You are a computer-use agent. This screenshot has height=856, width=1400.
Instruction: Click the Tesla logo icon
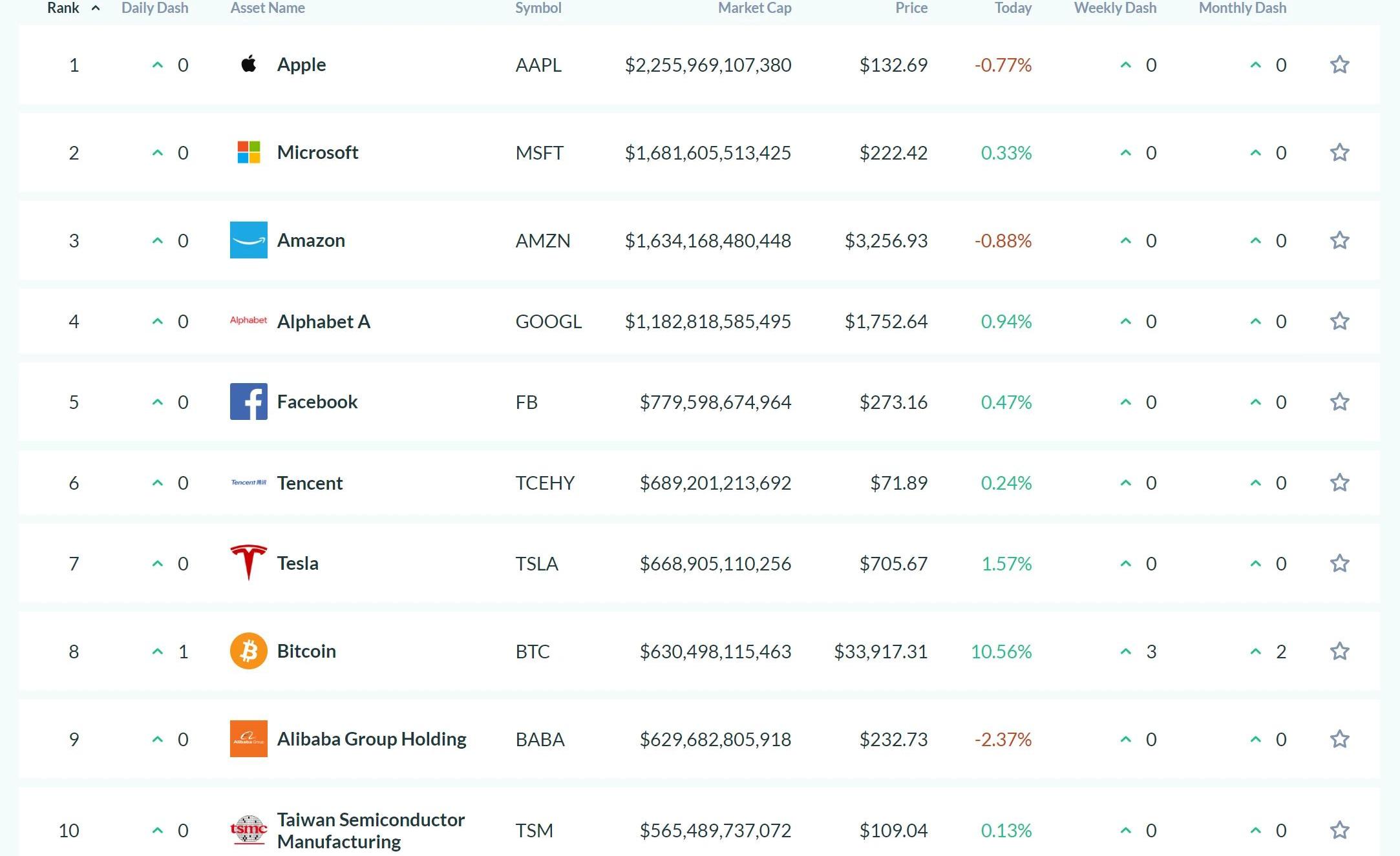(x=249, y=562)
